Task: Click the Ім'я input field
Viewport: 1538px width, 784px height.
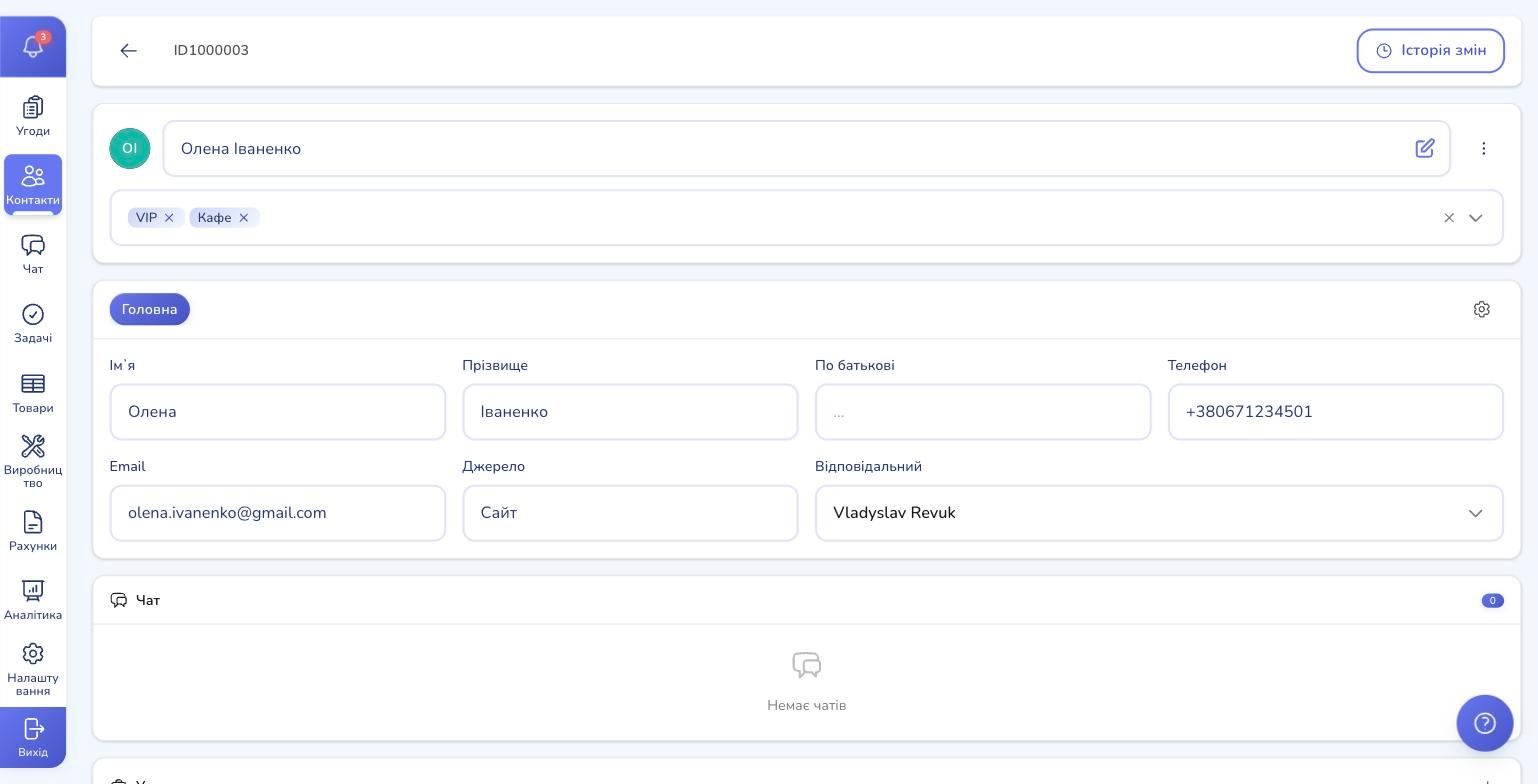Action: coord(278,412)
